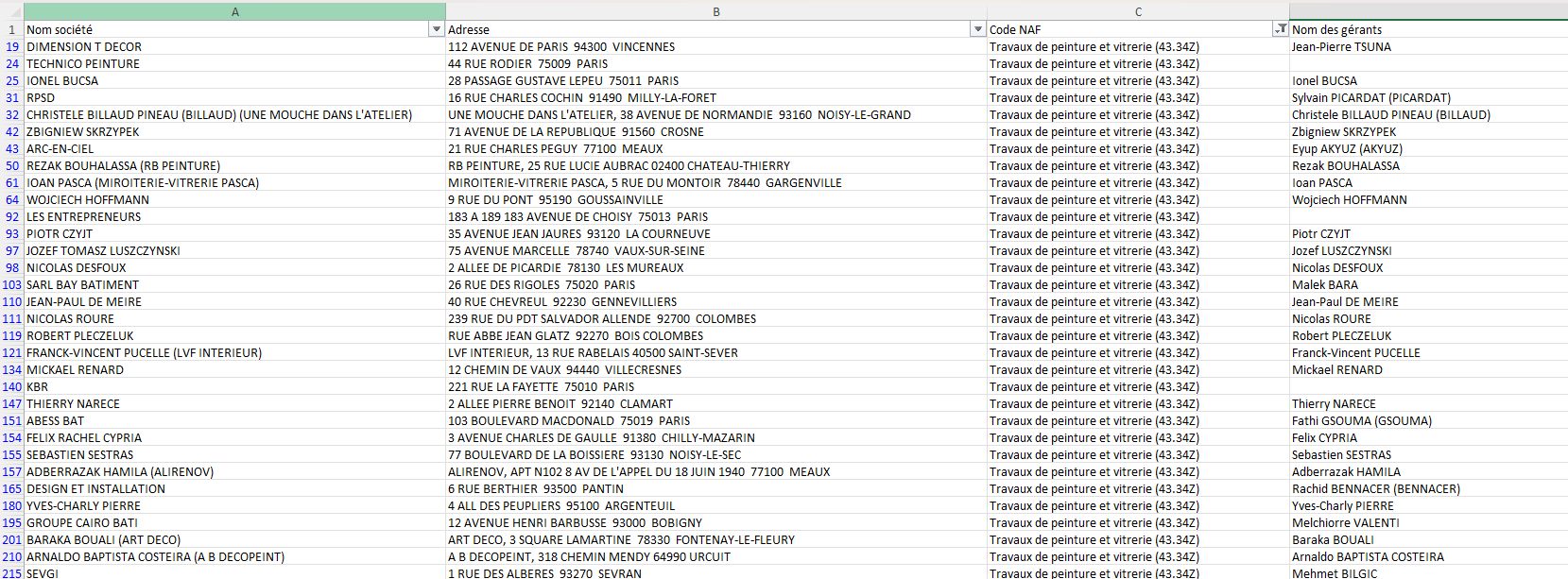The image size is (1568, 579).
Task: Select column C header
Action: point(1138,11)
